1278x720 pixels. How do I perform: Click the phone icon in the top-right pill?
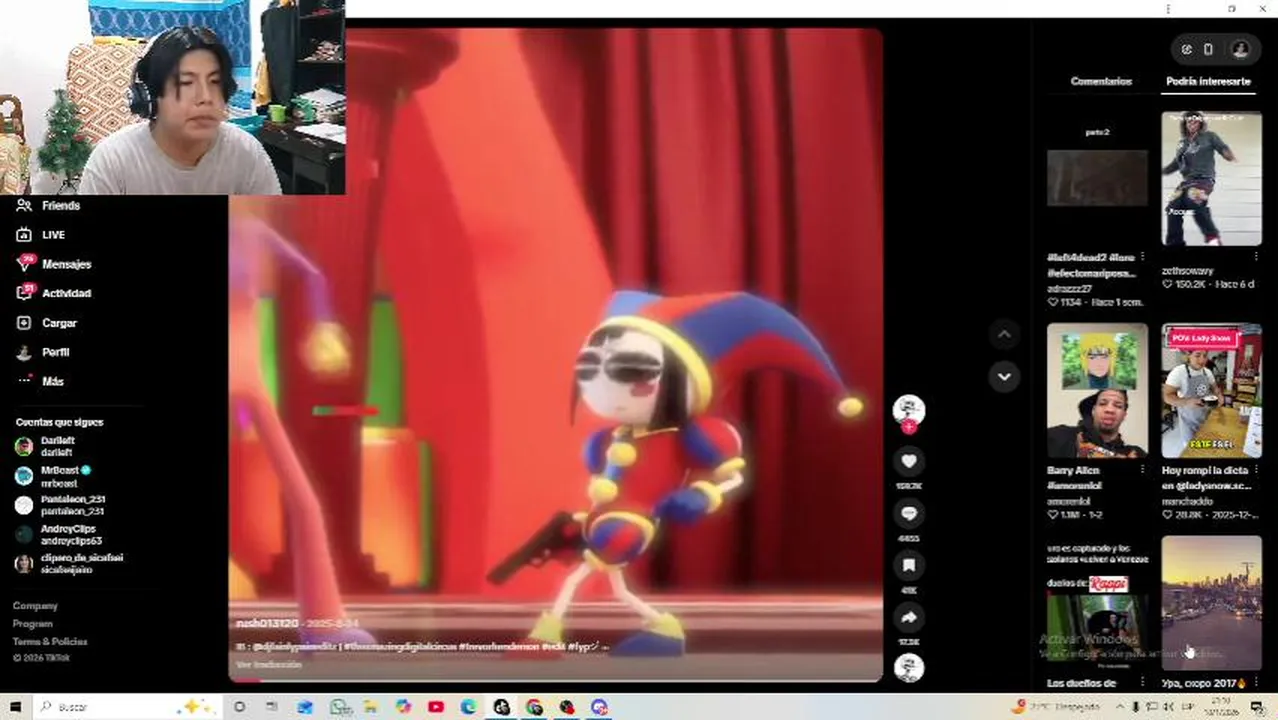tap(1208, 49)
